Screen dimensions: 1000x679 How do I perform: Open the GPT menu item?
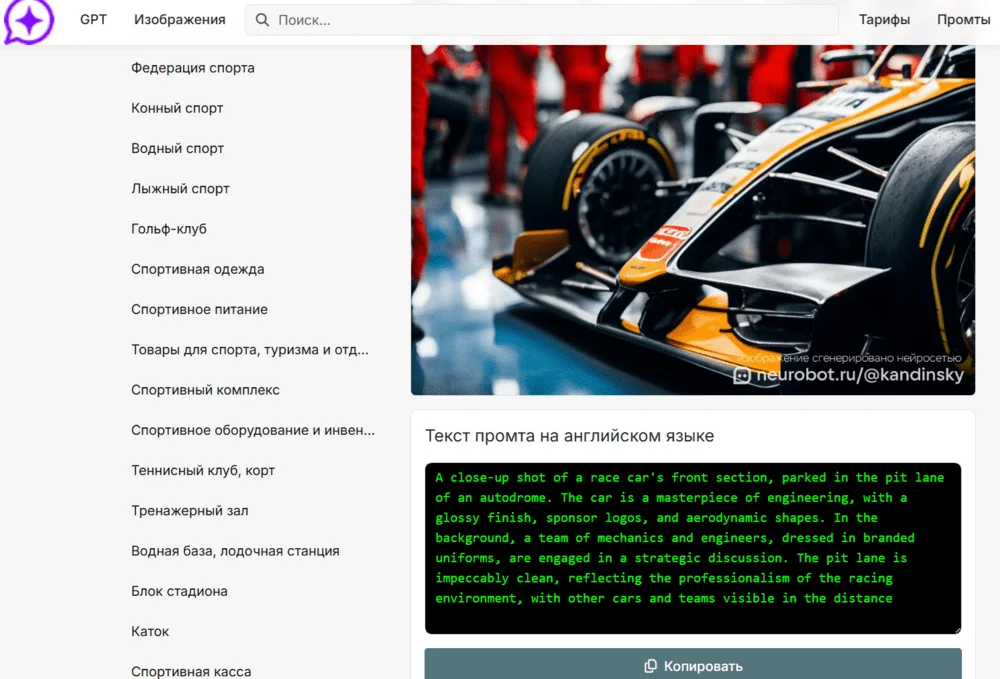click(93, 20)
